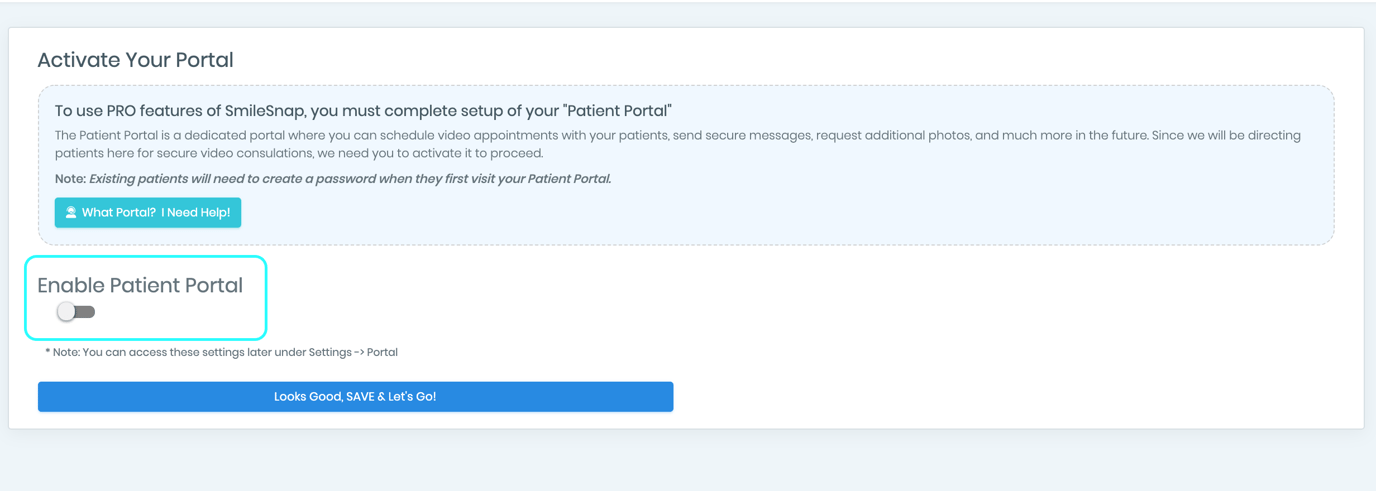Click "I Need Help!" text on teal button
Image resolution: width=1376 pixels, height=491 pixels.
click(x=196, y=212)
